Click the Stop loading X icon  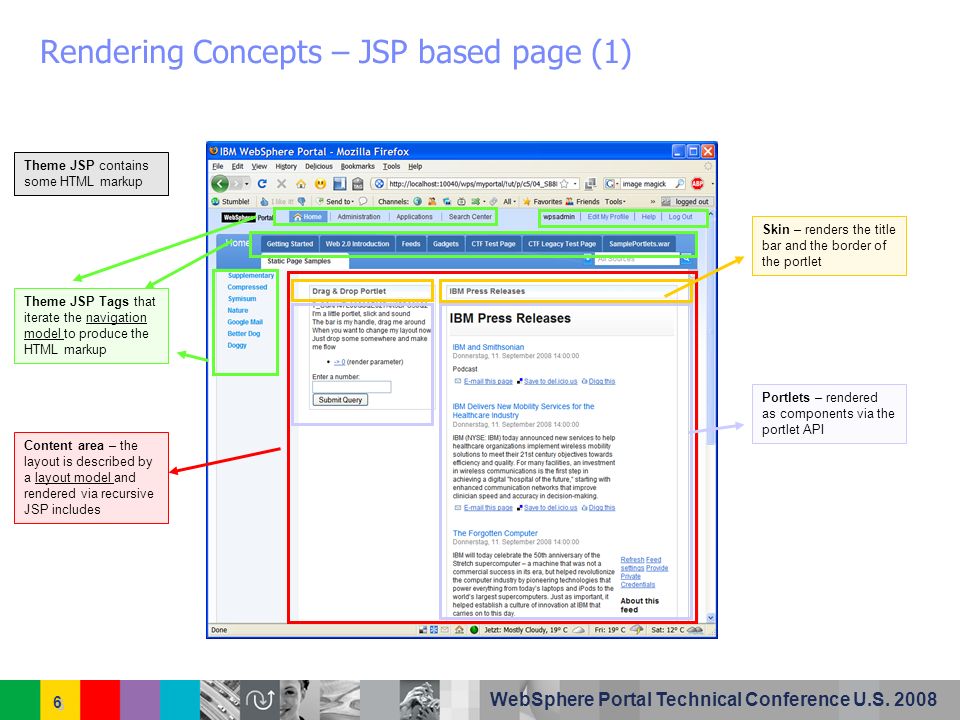(x=282, y=184)
